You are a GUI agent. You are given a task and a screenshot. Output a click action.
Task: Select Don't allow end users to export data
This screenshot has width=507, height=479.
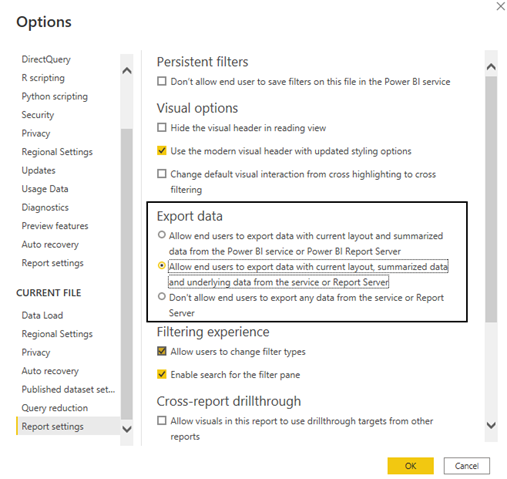pos(162,296)
